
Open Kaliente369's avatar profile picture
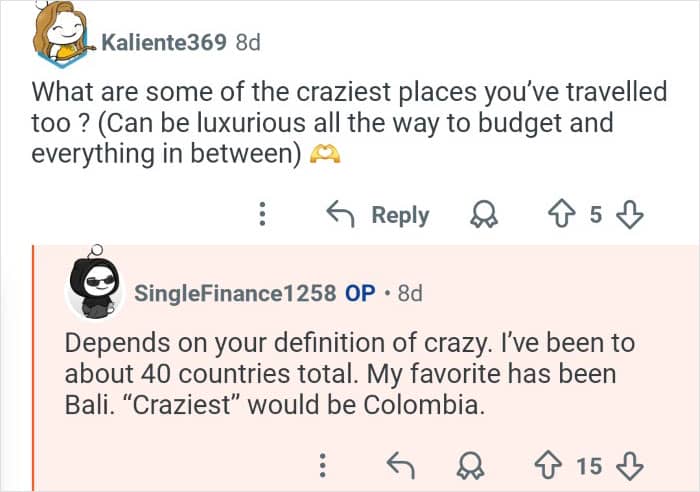click(63, 37)
